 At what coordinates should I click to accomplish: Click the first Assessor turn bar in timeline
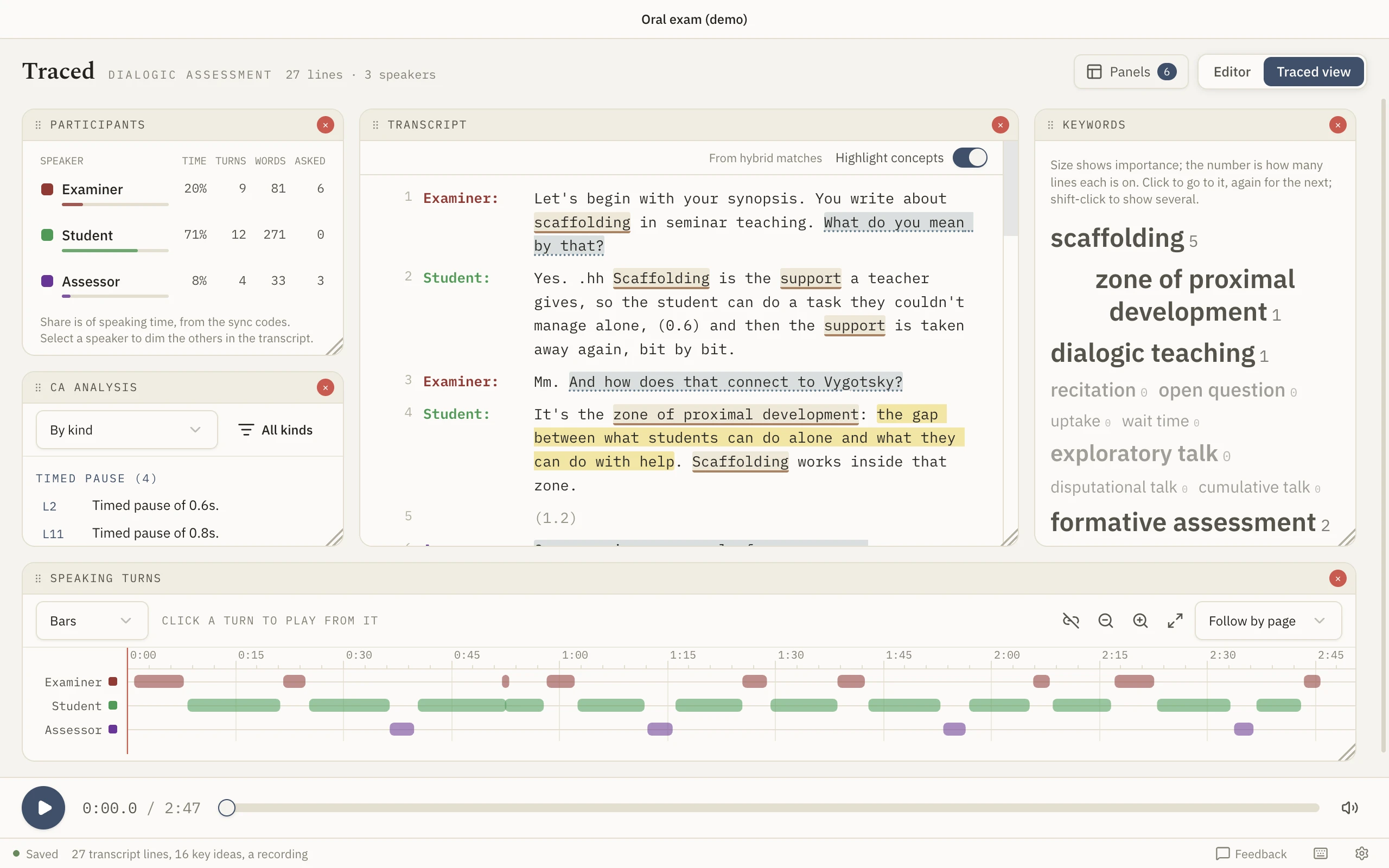click(402, 729)
